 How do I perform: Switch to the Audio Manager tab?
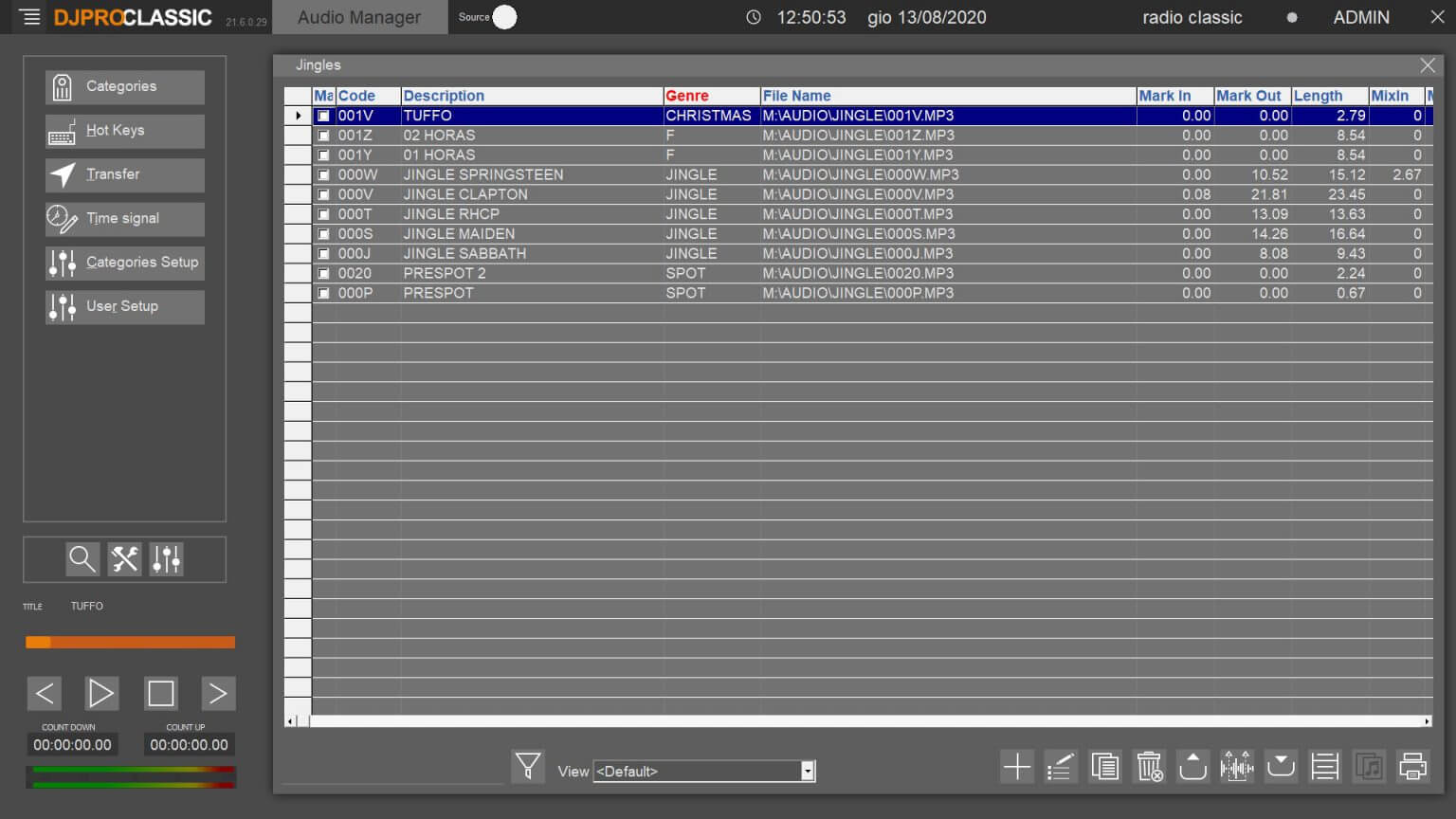pyautogui.click(x=359, y=16)
